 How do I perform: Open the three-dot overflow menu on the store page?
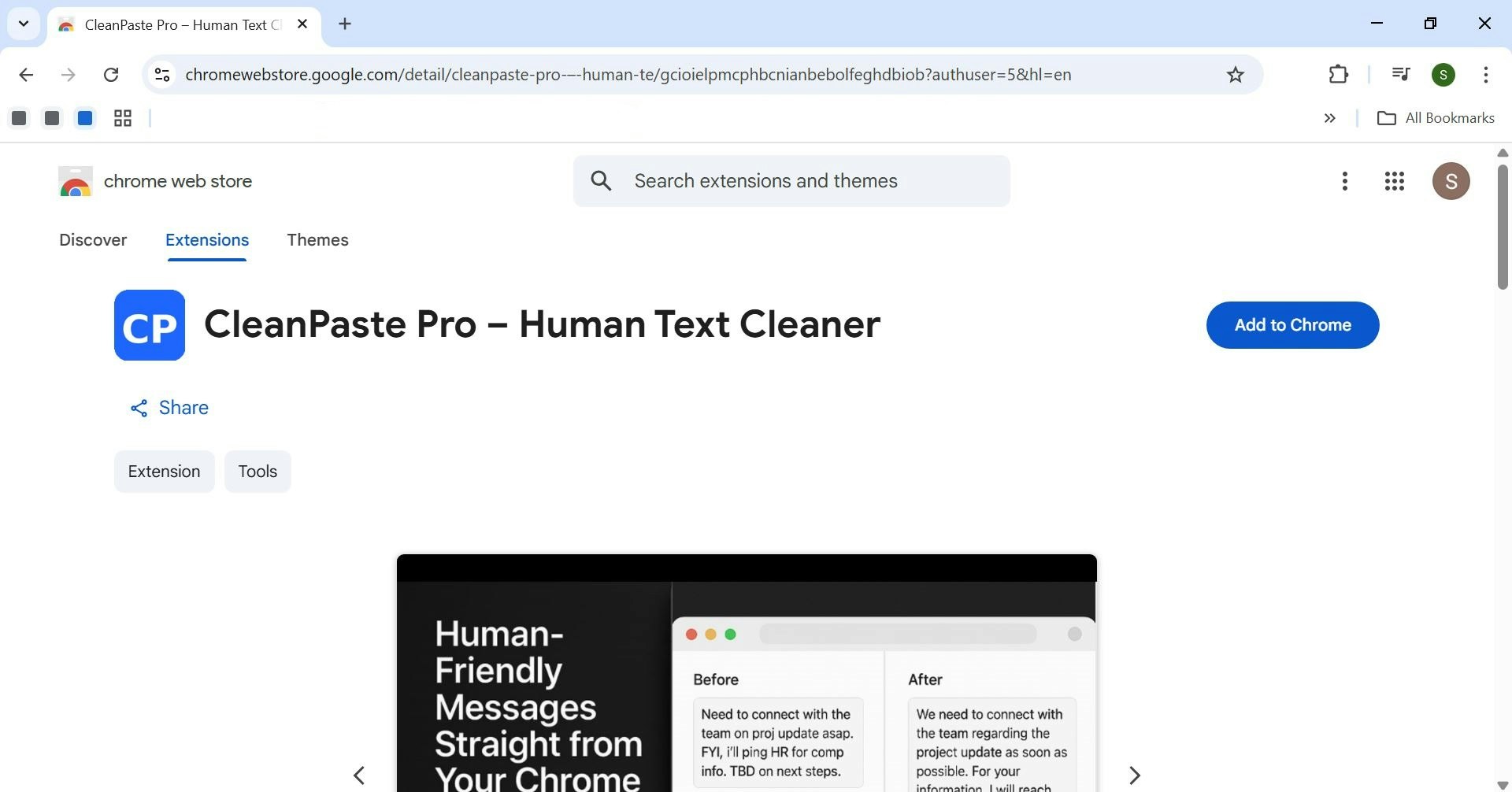(1344, 180)
